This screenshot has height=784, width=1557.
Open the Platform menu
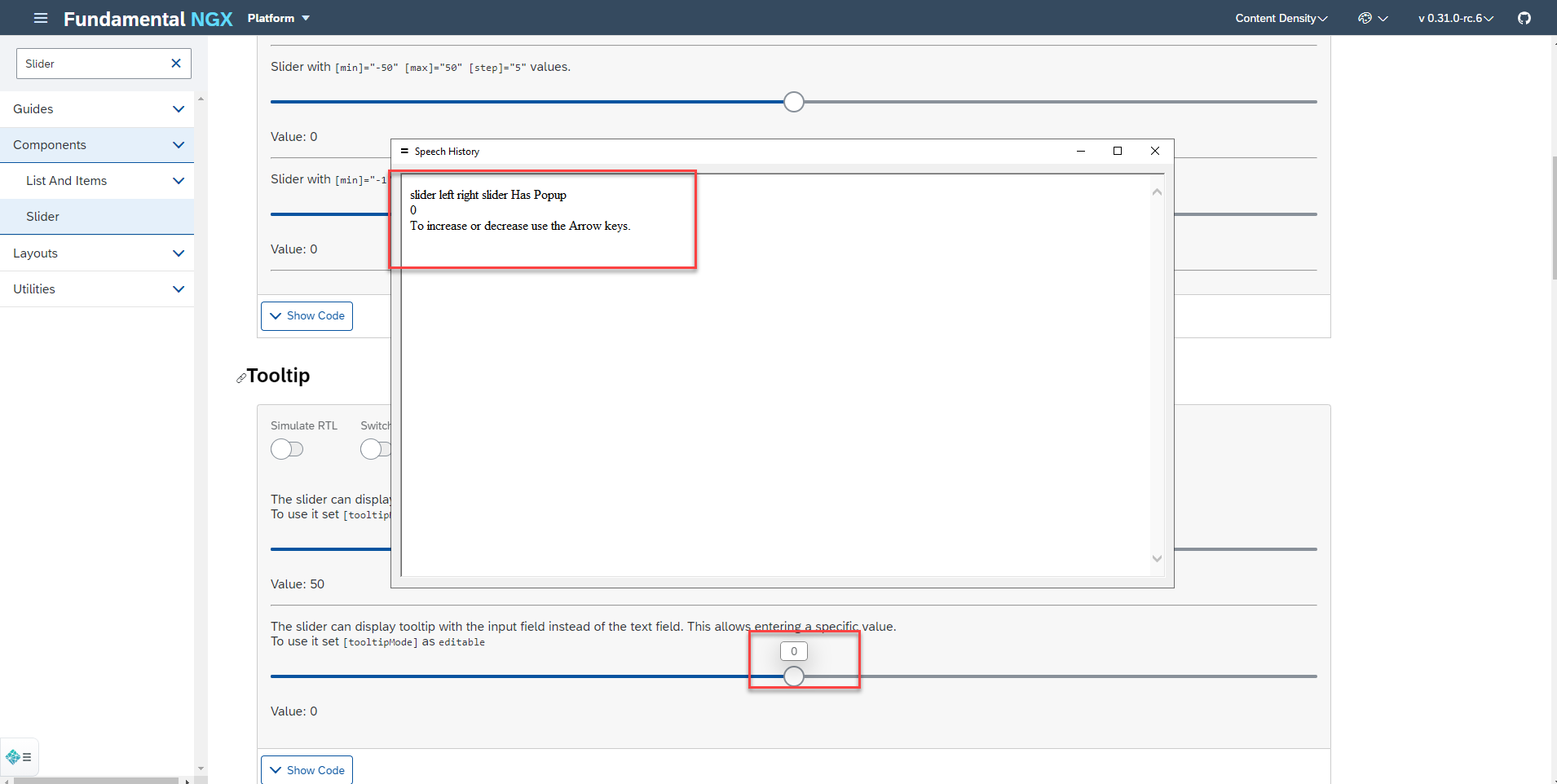pos(278,17)
